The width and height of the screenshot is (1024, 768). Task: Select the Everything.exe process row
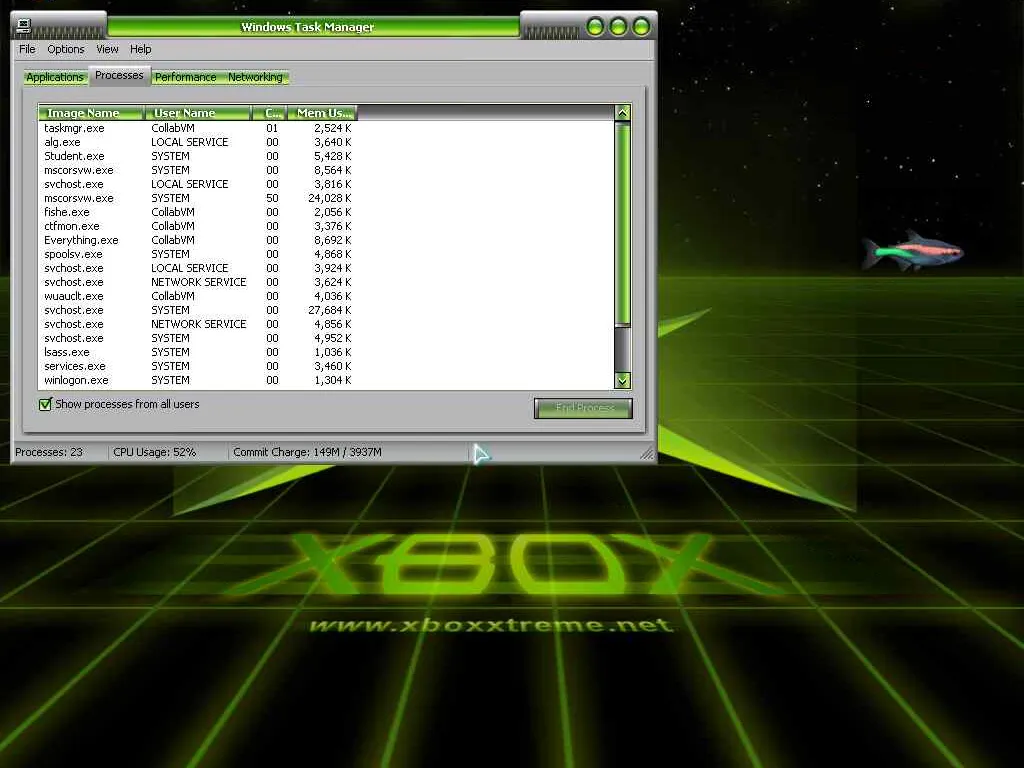(x=197, y=240)
